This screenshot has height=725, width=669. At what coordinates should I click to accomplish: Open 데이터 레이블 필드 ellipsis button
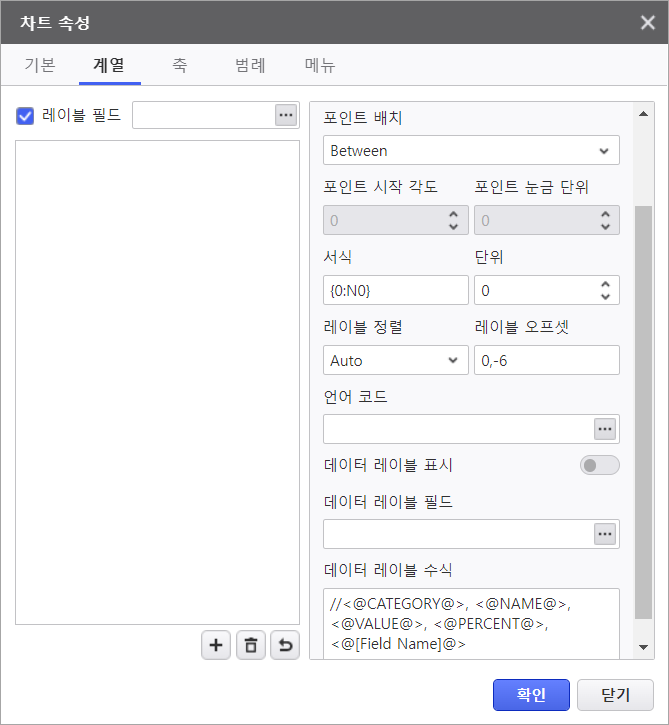[x=605, y=534]
